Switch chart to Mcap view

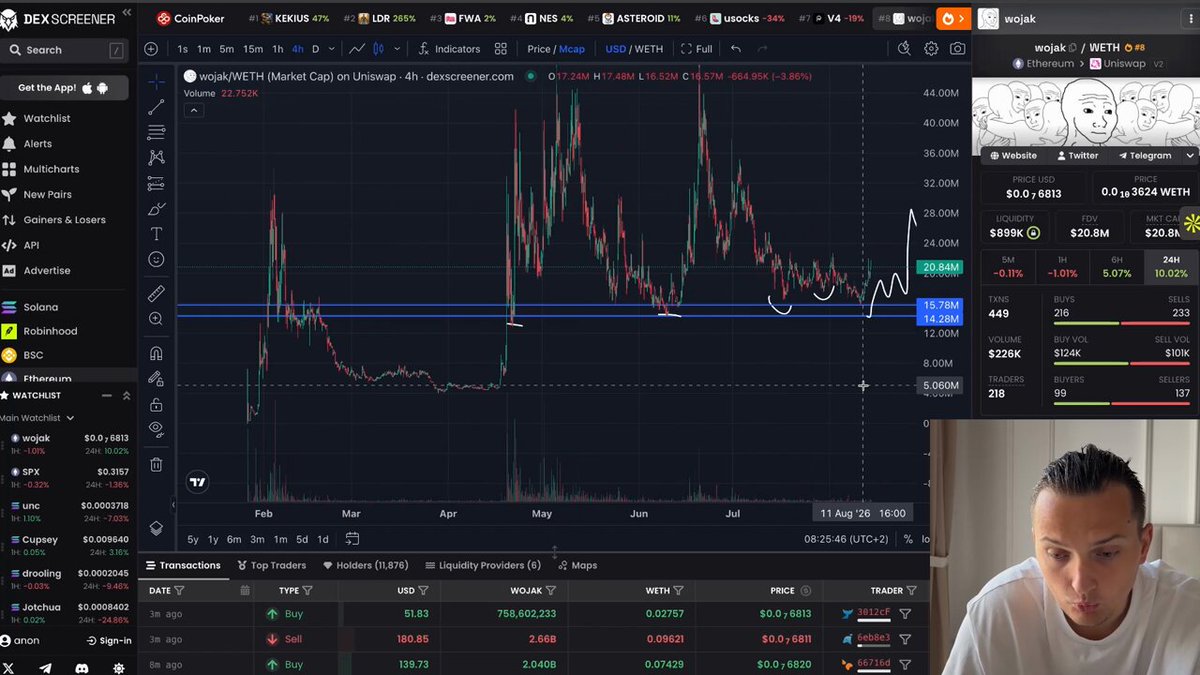tap(572, 49)
